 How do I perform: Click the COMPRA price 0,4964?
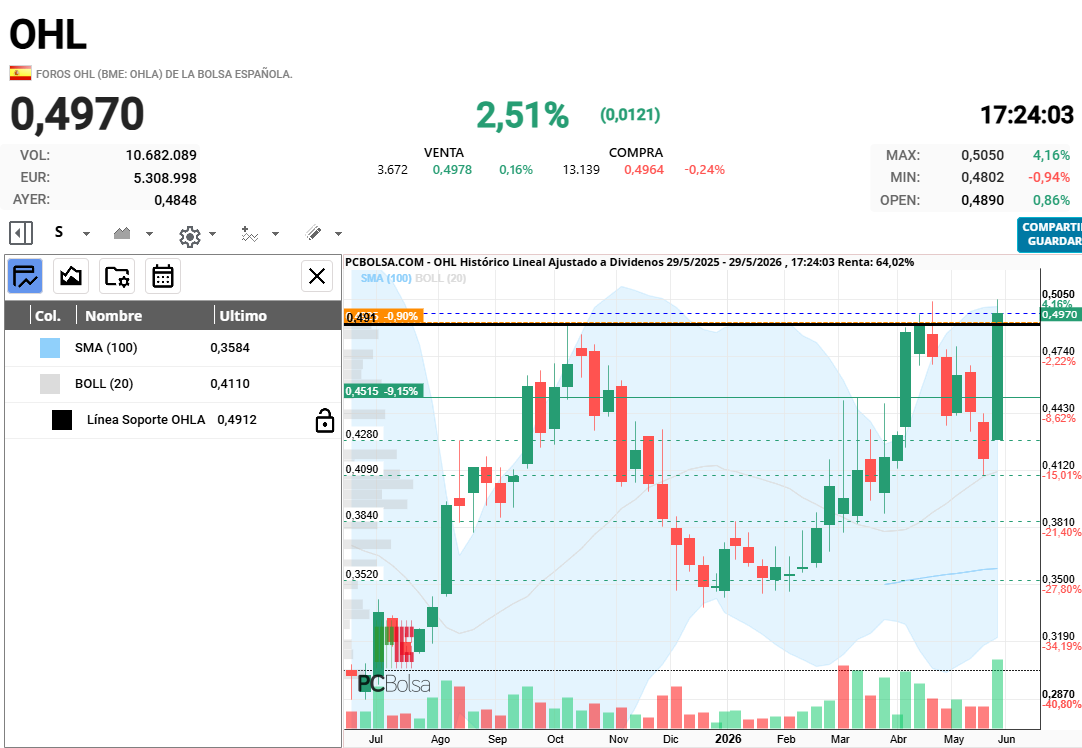pyautogui.click(x=644, y=170)
